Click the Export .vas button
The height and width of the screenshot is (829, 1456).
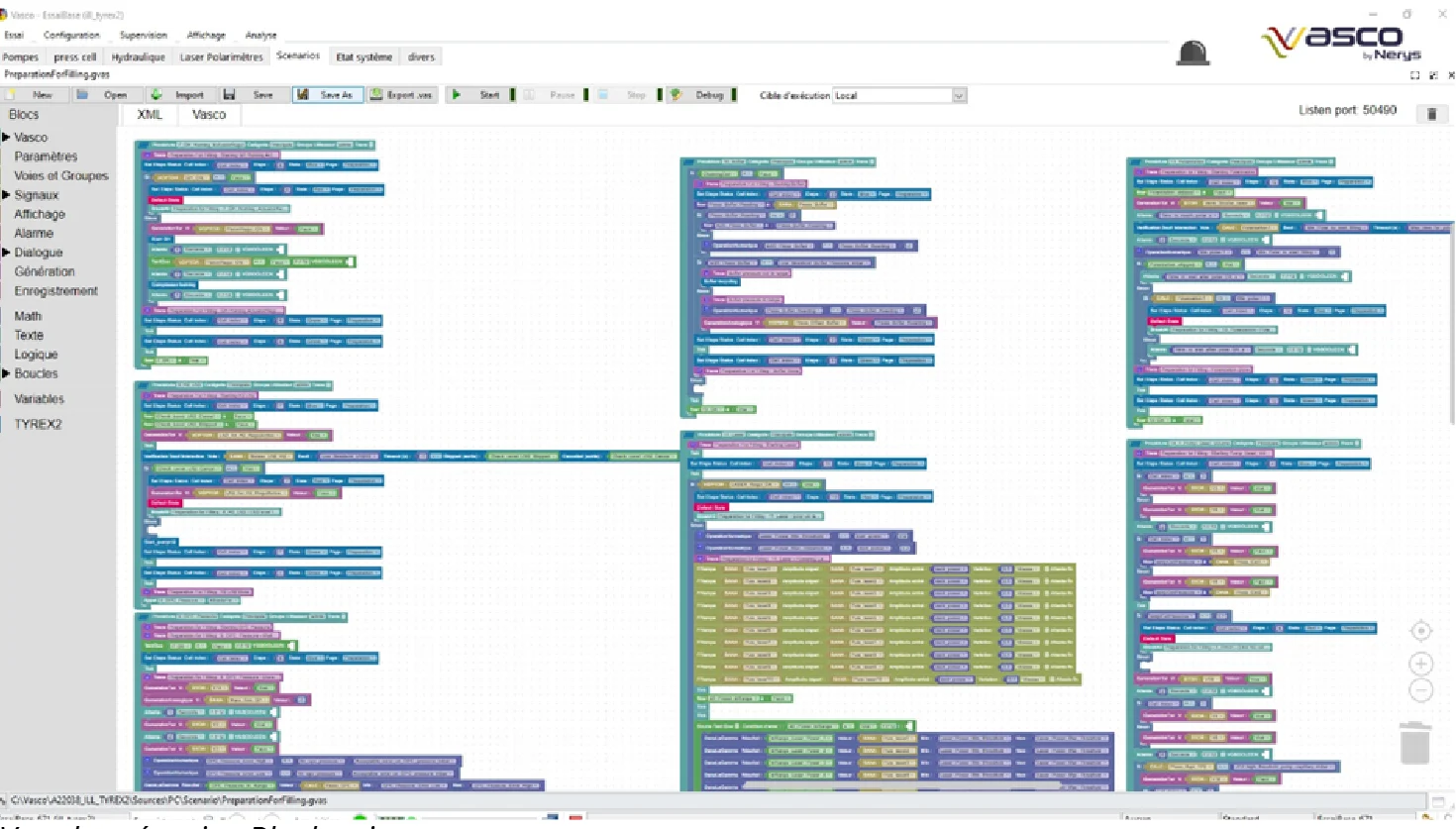[401, 95]
